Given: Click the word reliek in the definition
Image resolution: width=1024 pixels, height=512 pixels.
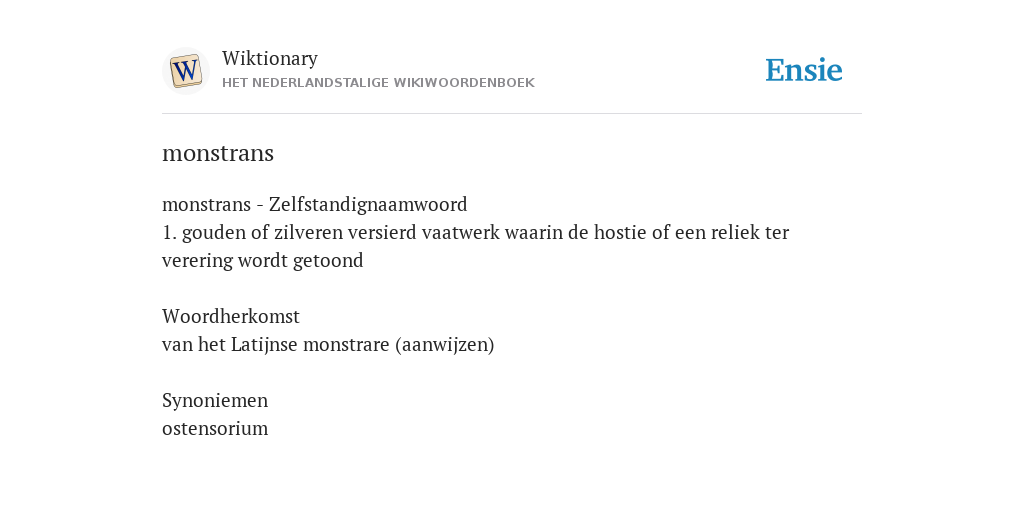Looking at the screenshot, I should pos(735,232).
